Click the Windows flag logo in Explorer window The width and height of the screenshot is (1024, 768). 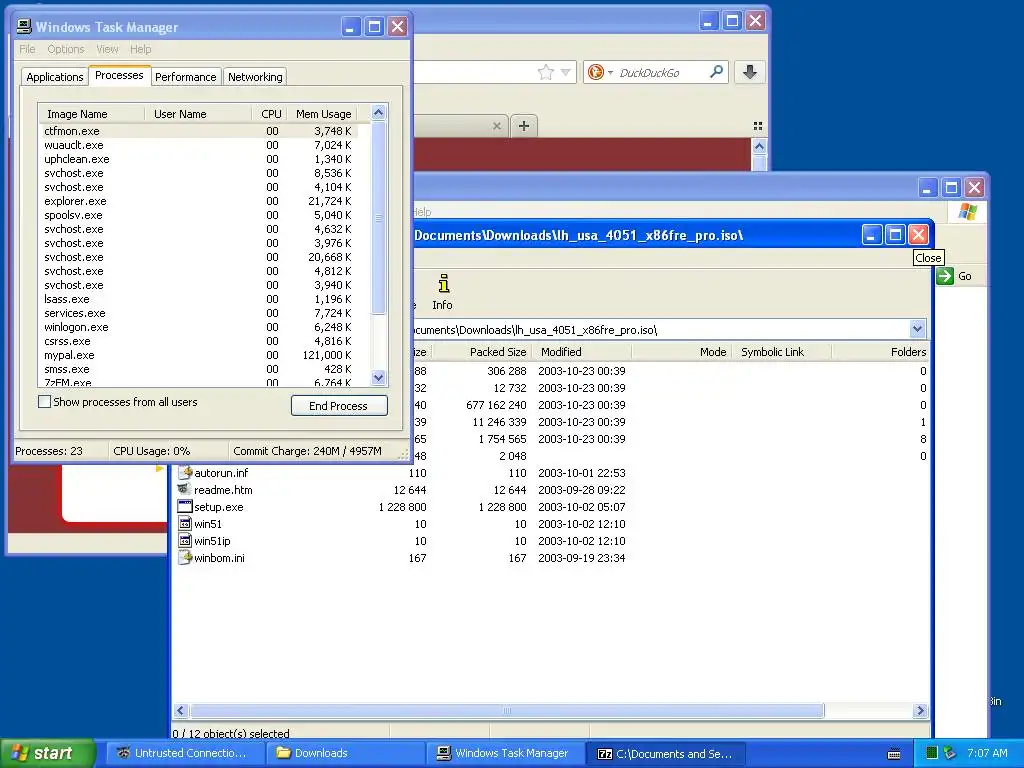click(968, 212)
